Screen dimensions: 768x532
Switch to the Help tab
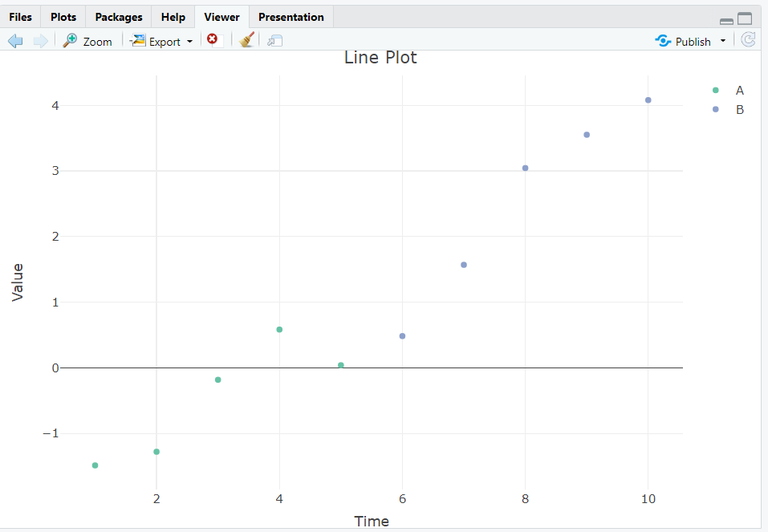[173, 17]
